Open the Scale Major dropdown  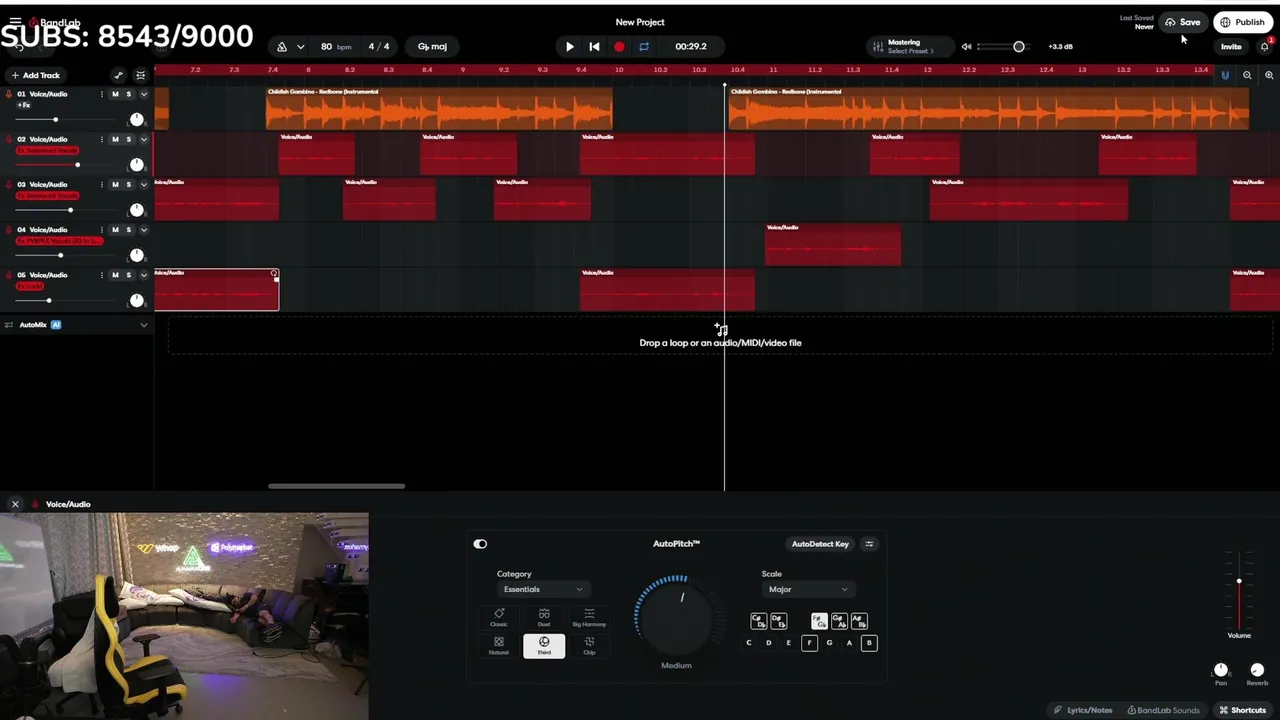807,589
